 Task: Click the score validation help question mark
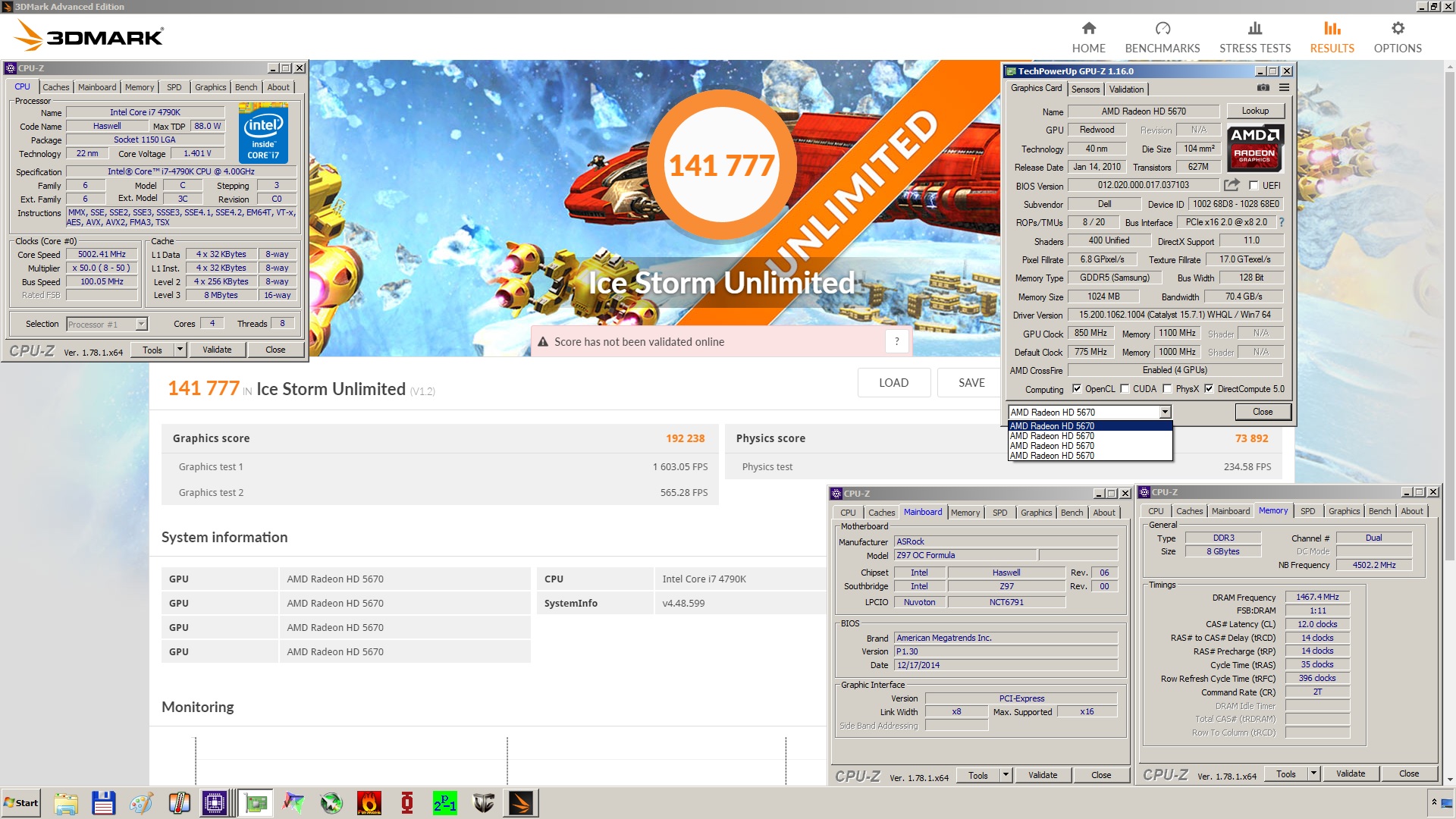[896, 341]
